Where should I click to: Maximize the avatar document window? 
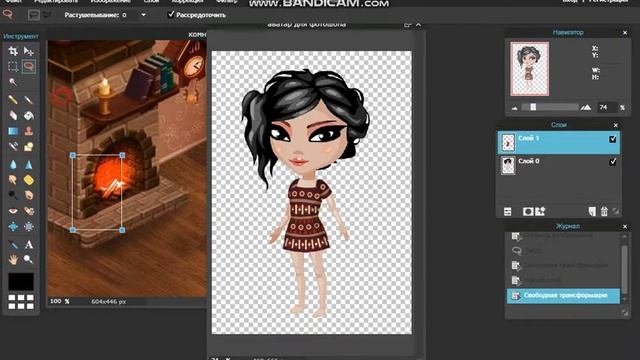407,25
